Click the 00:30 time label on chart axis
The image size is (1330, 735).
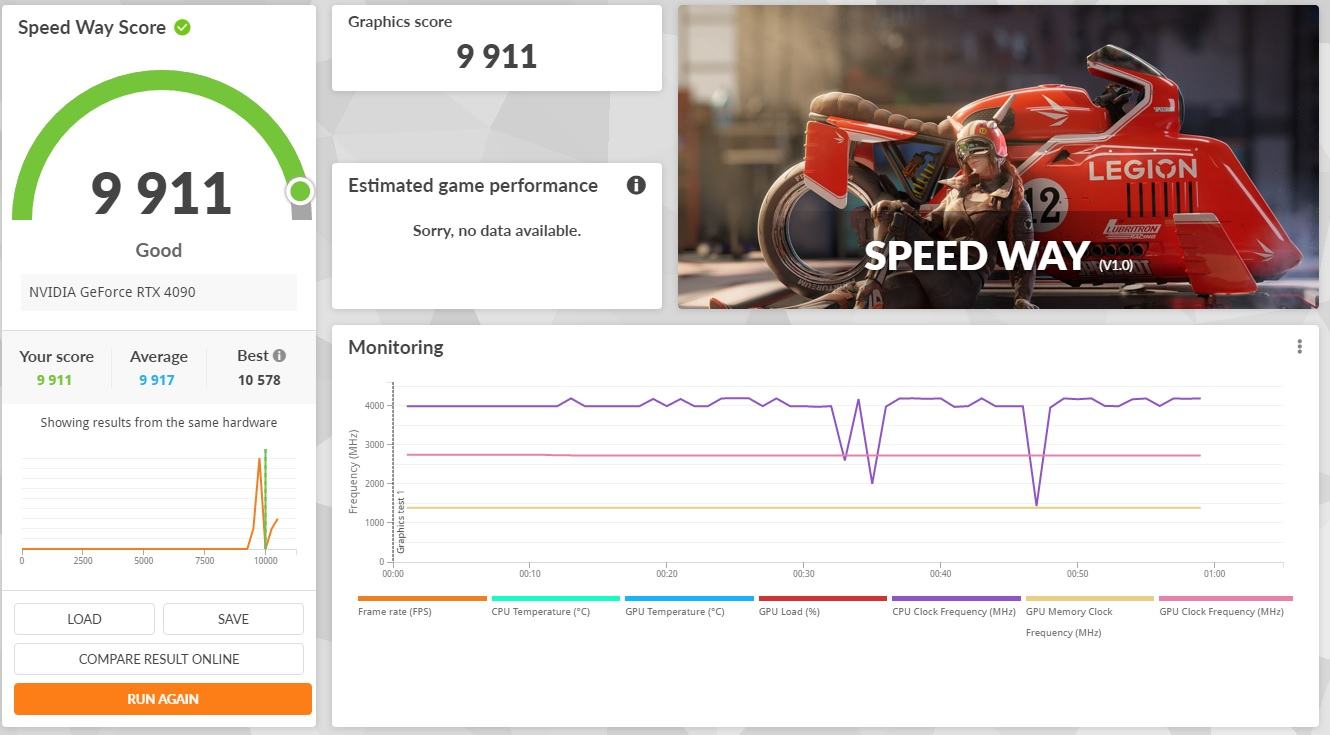(803, 573)
